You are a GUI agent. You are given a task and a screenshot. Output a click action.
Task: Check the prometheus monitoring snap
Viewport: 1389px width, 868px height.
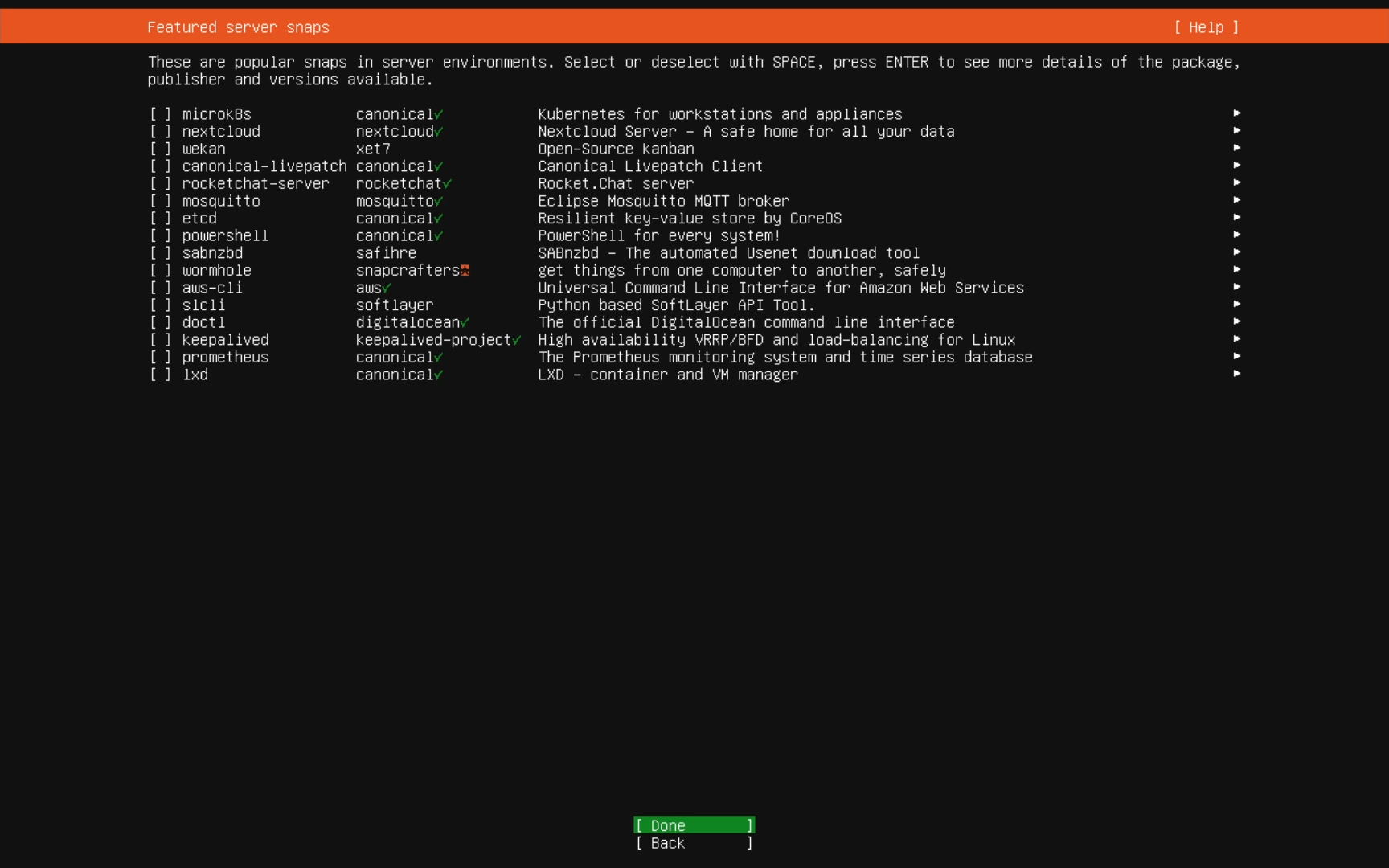coord(160,357)
